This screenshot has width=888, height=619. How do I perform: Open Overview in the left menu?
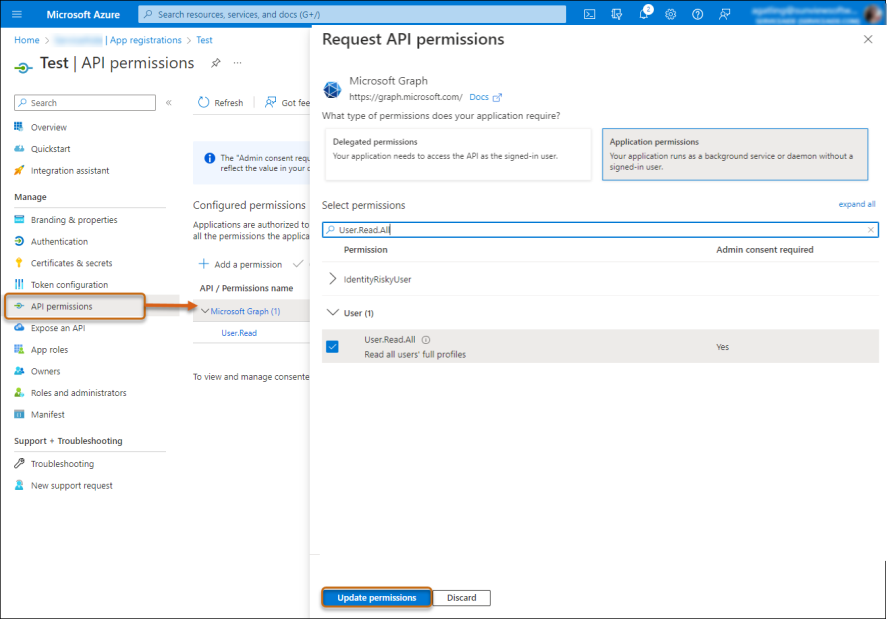[x=49, y=127]
